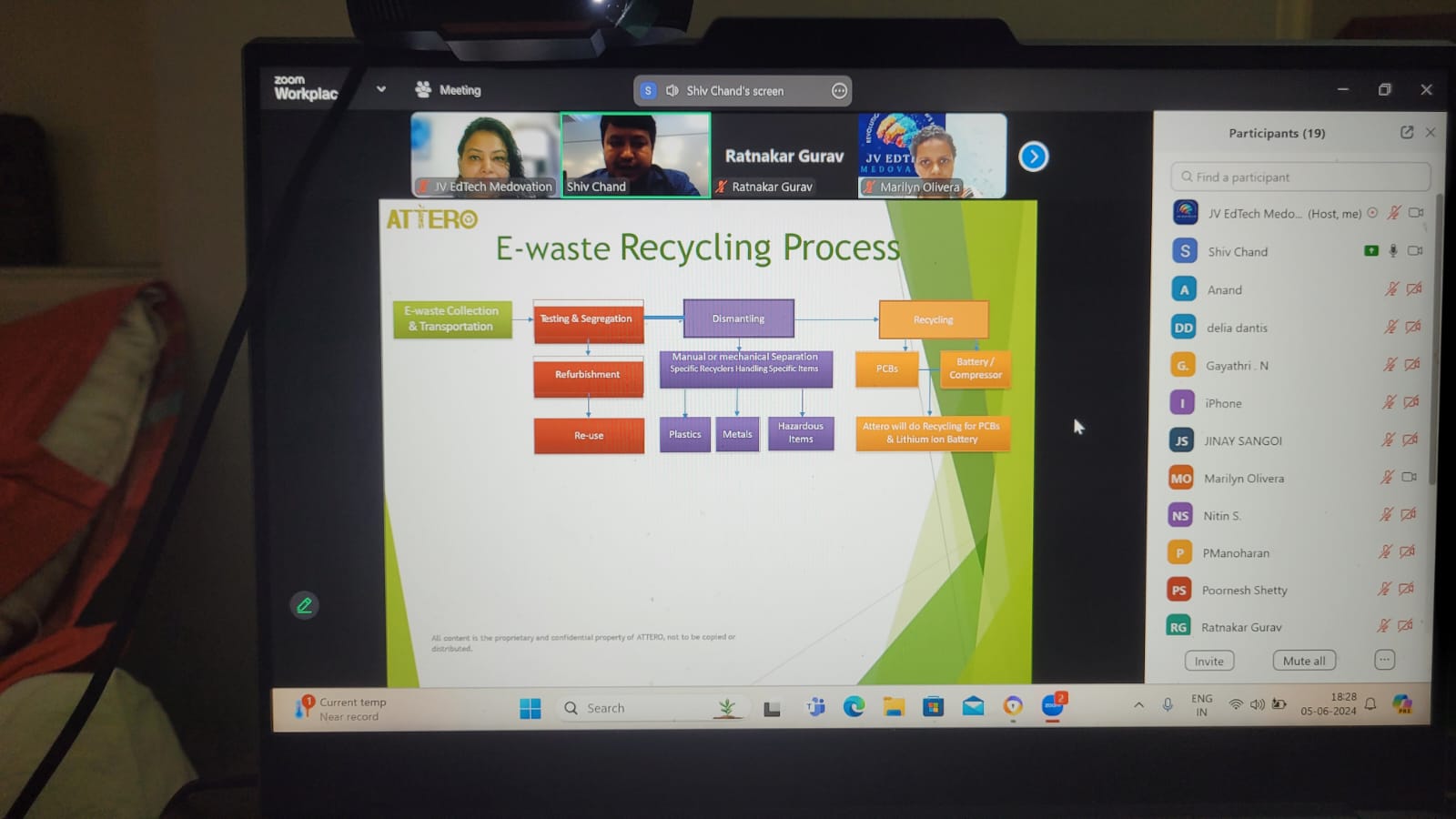Open Microsoft Teams from taskbar
Viewport: 1456px width, 819px height.
coord(815,707)
